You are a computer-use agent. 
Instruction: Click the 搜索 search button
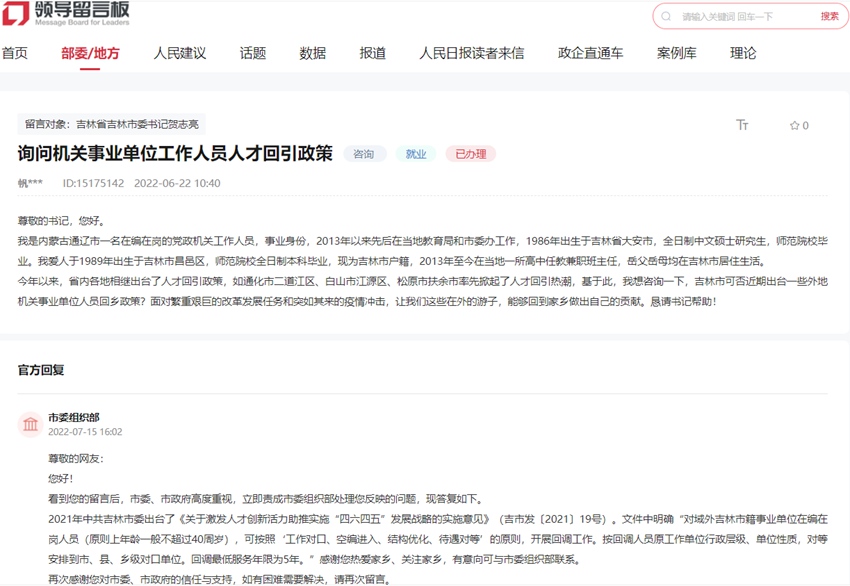pos(829,16)
